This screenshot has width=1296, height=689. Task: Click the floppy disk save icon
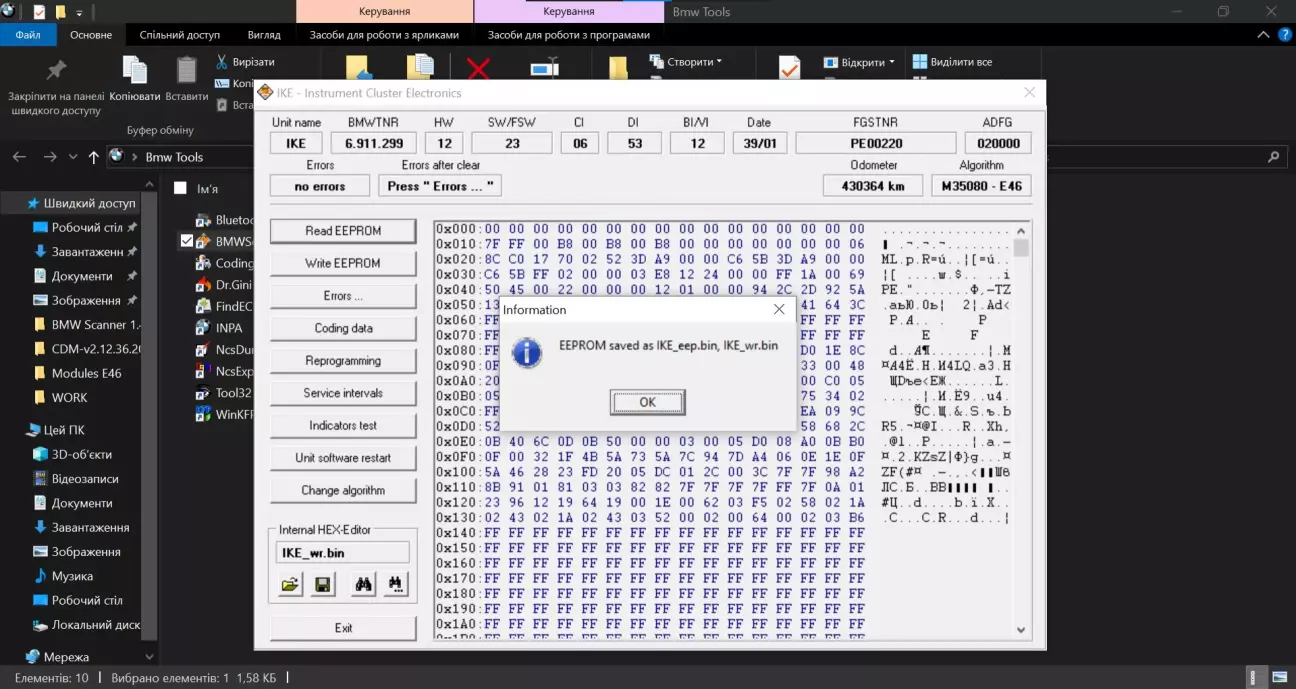click(323, 585)
